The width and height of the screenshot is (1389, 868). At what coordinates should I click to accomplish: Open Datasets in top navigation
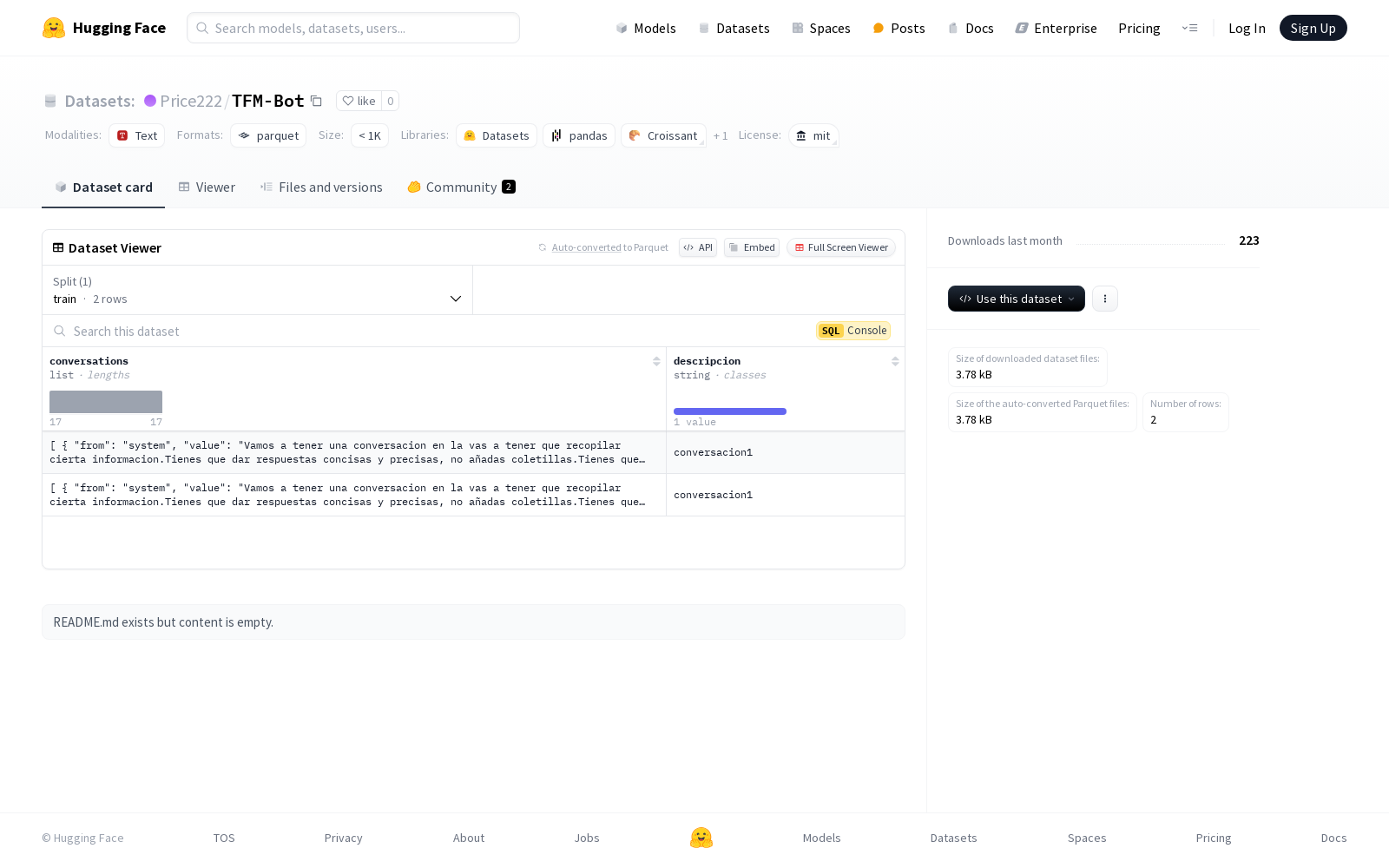(734, 28)
